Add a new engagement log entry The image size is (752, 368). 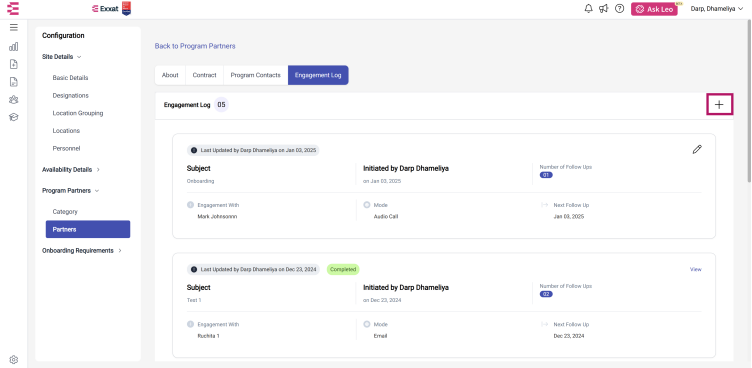(x=719, y=105)
